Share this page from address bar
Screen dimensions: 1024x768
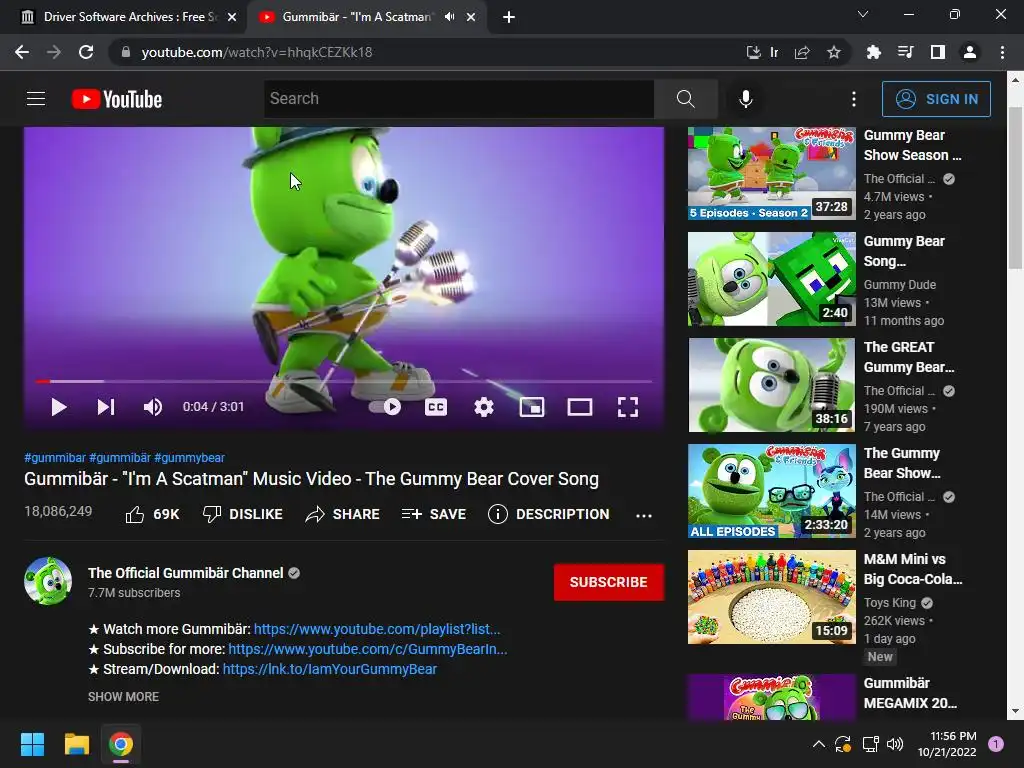802,52
